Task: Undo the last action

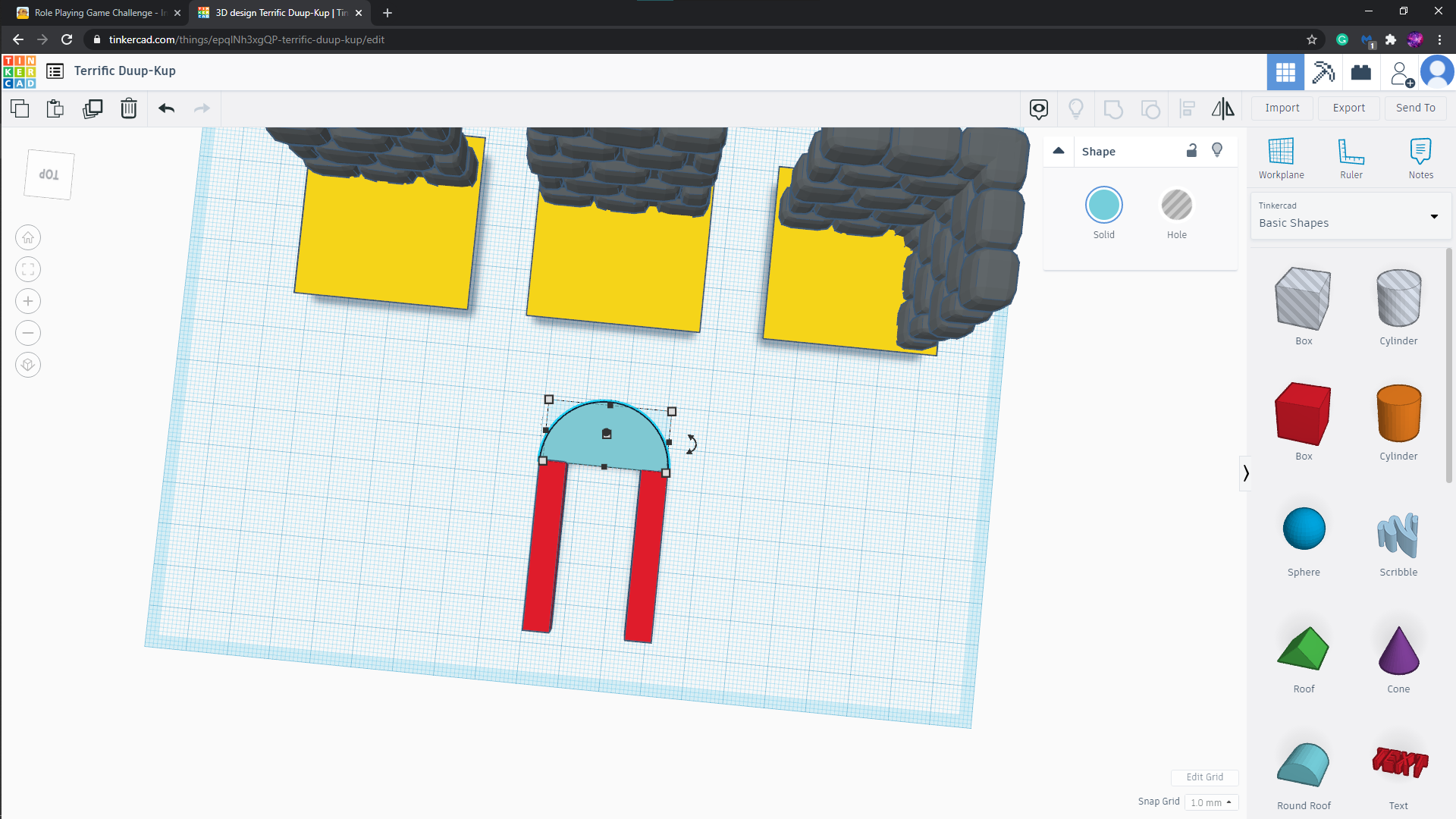Action: [167, 108]
